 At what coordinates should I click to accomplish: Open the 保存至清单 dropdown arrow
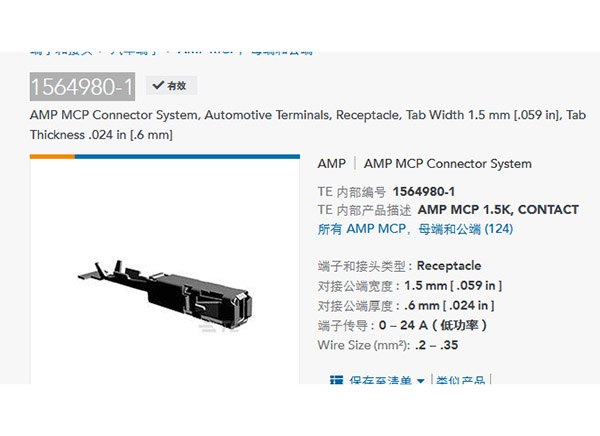[x=421, y=381]
